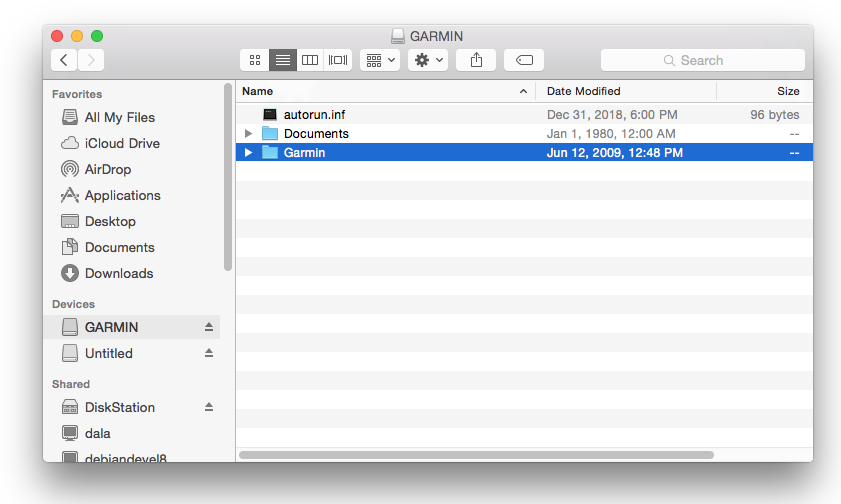Switch to icon view in toolbar
The width and height of the screenshot is (841, 504).
tap(255, 60)
